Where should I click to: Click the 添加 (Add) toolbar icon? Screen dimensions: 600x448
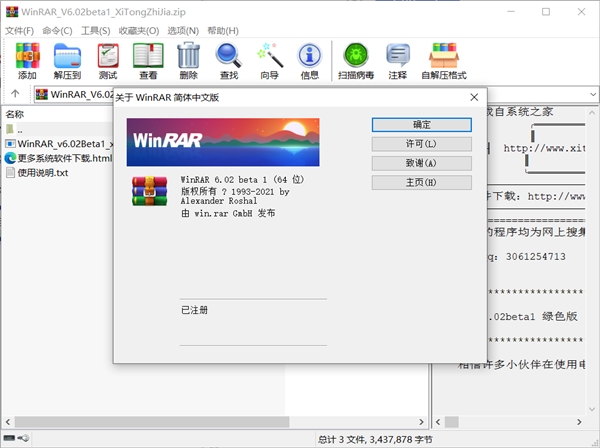pyautogui.click(x=27, y=61)
